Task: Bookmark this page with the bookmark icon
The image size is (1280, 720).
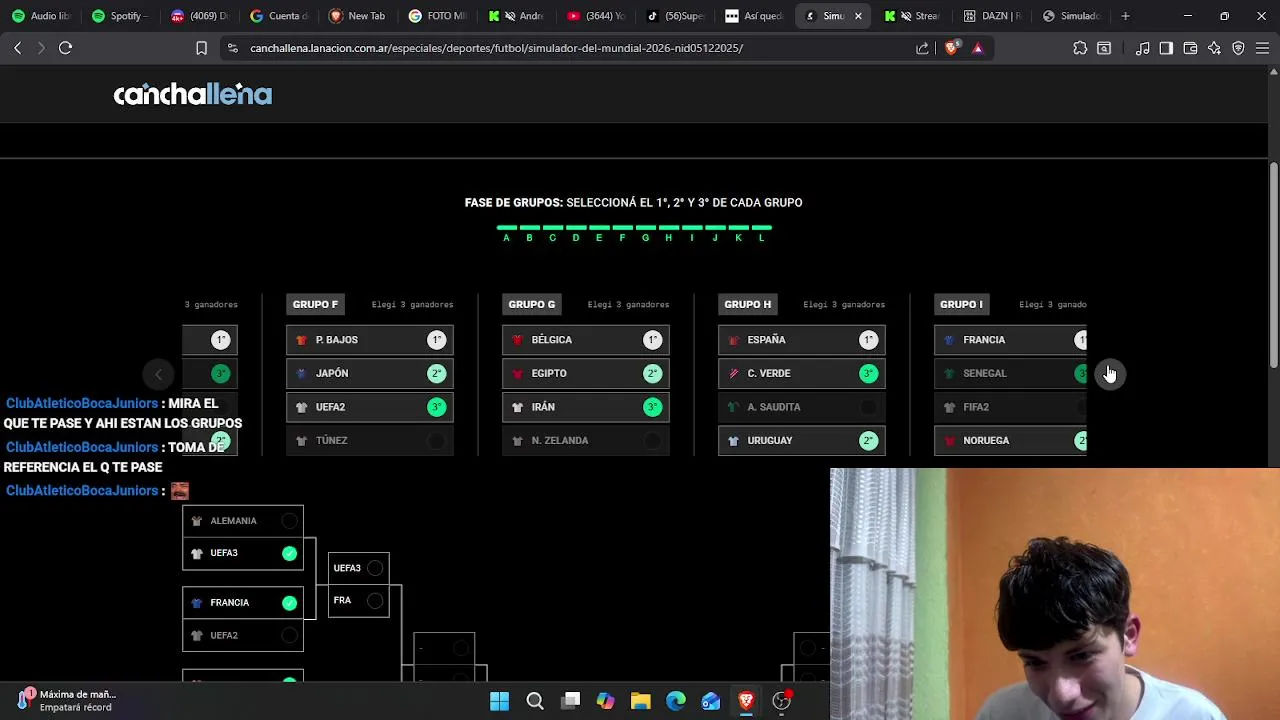Action: tap(201, 48)
